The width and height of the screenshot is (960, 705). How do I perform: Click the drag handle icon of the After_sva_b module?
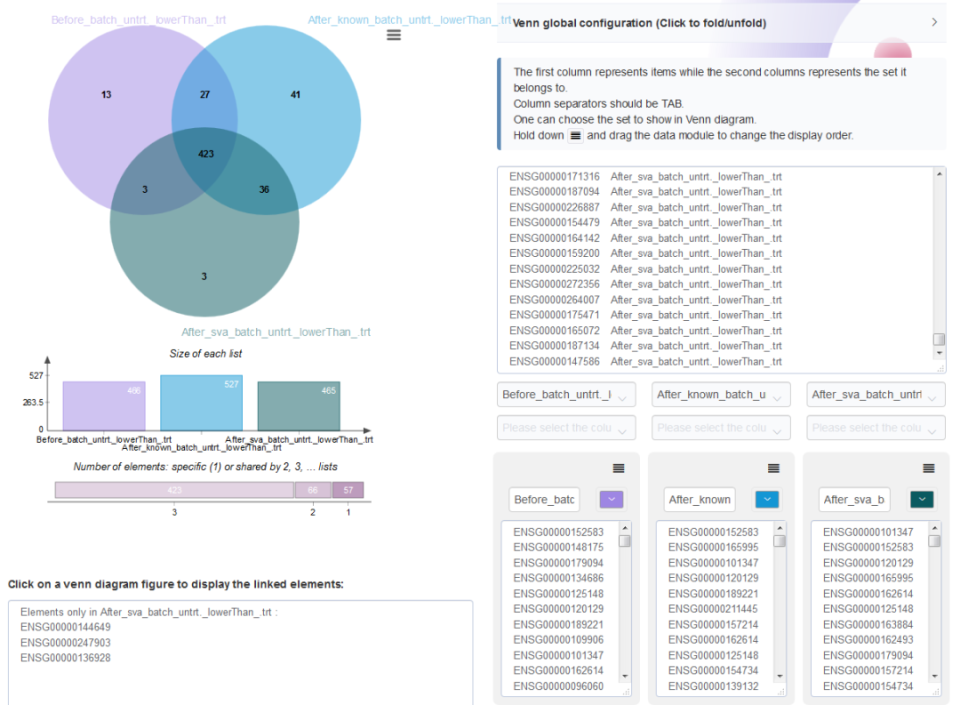pos(928,468)
